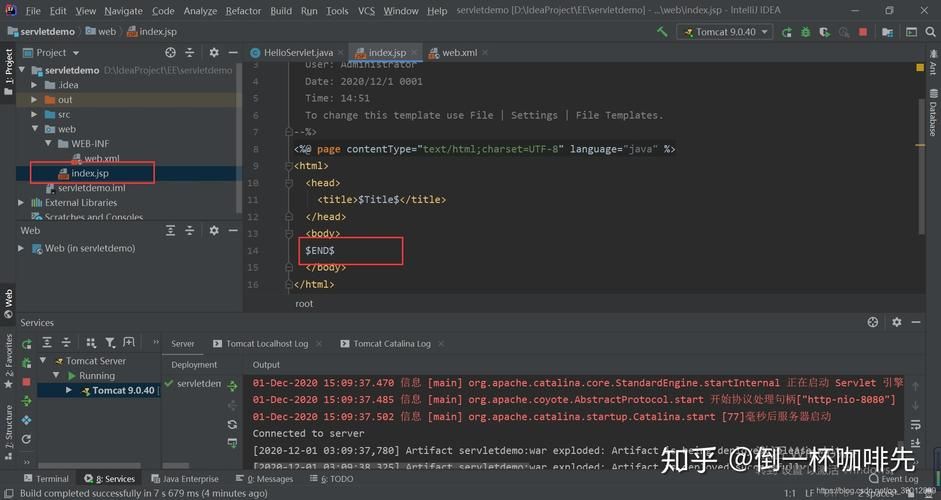
Task: Open Tomcat Catalina Log tab
Action: click(391, 344)
